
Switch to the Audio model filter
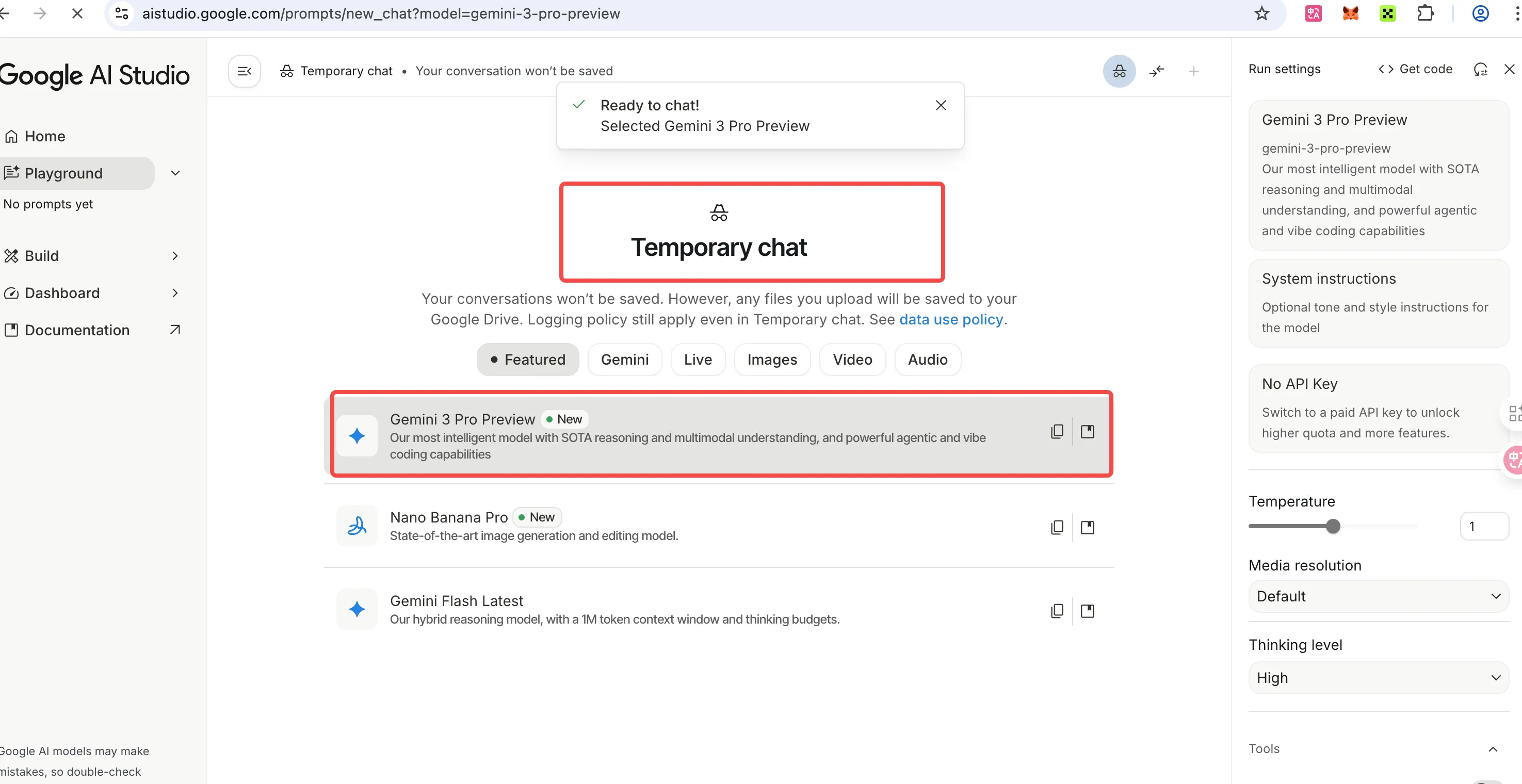(x=927, y=359)
